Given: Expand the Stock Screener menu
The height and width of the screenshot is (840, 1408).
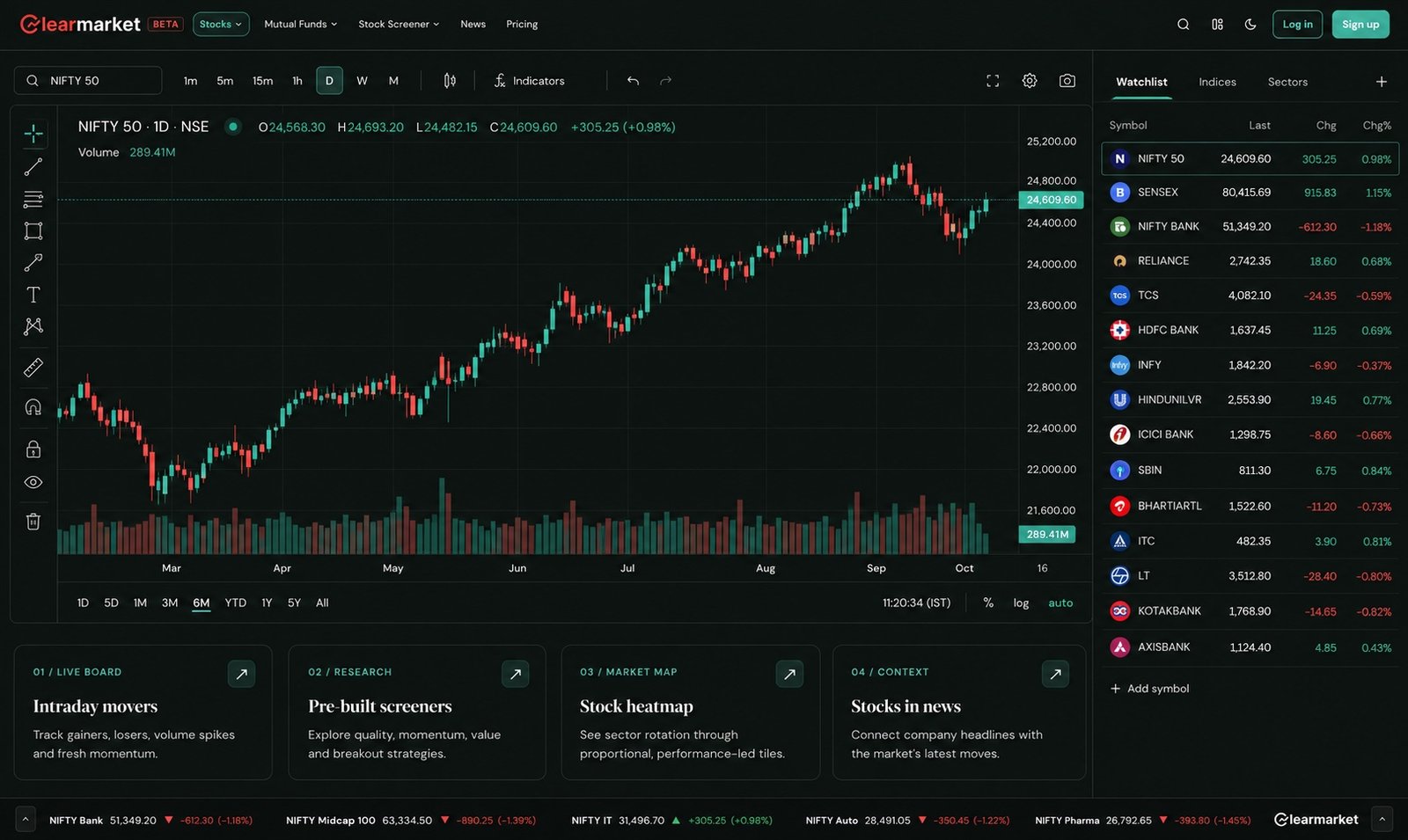Looking at the screenshot, I should tap(399, 25).
